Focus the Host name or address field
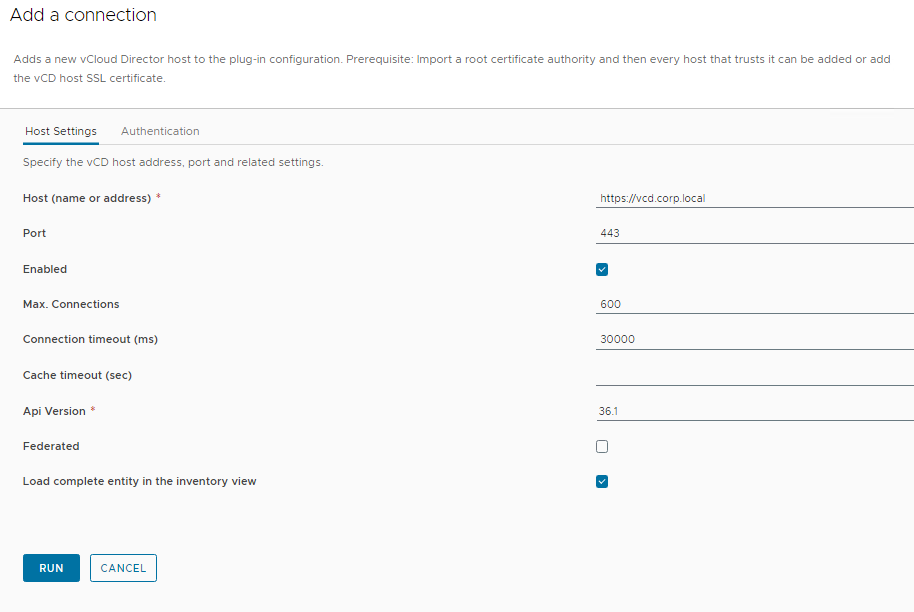 coord(755,198)
